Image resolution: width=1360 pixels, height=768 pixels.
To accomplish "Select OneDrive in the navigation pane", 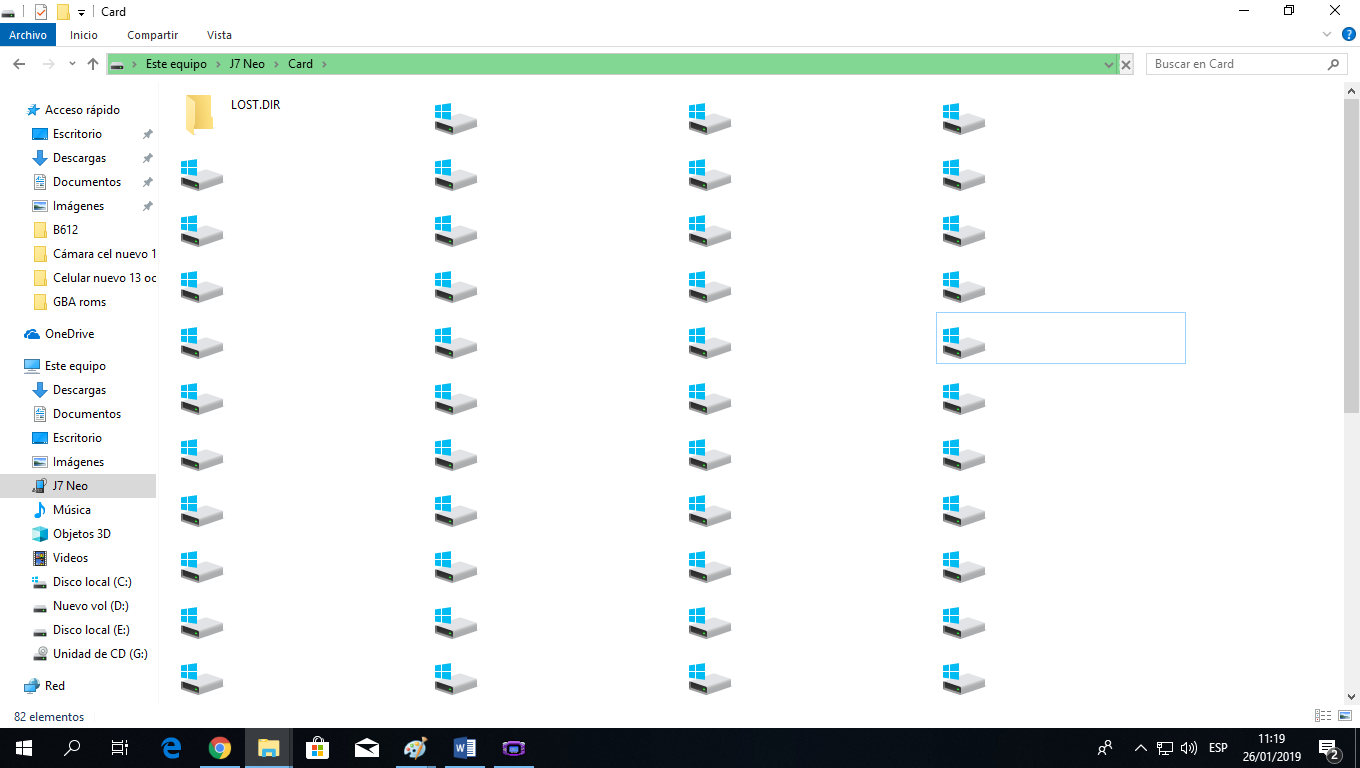I will point(69,334).
